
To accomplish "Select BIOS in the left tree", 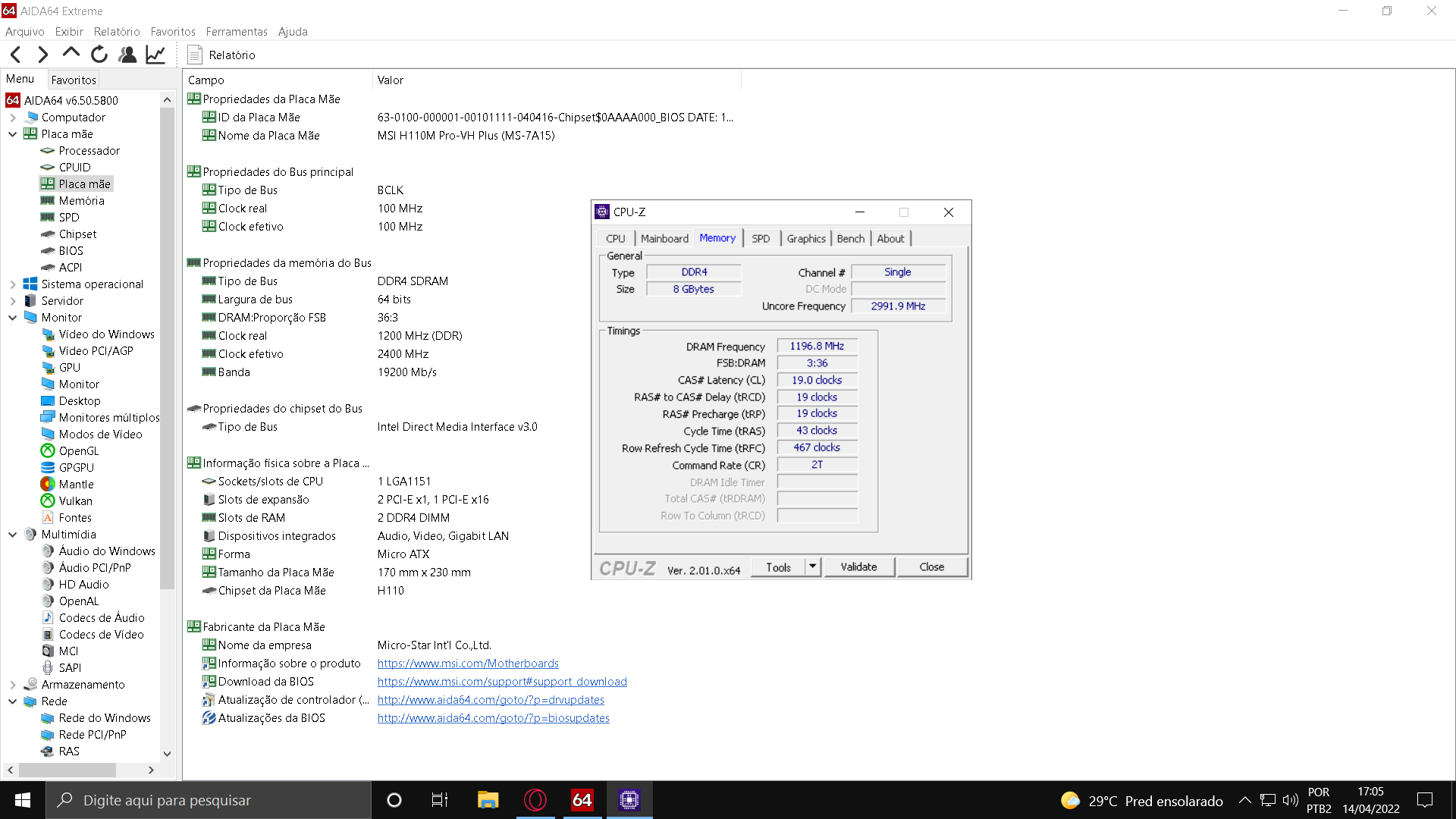I will (71, 250).
